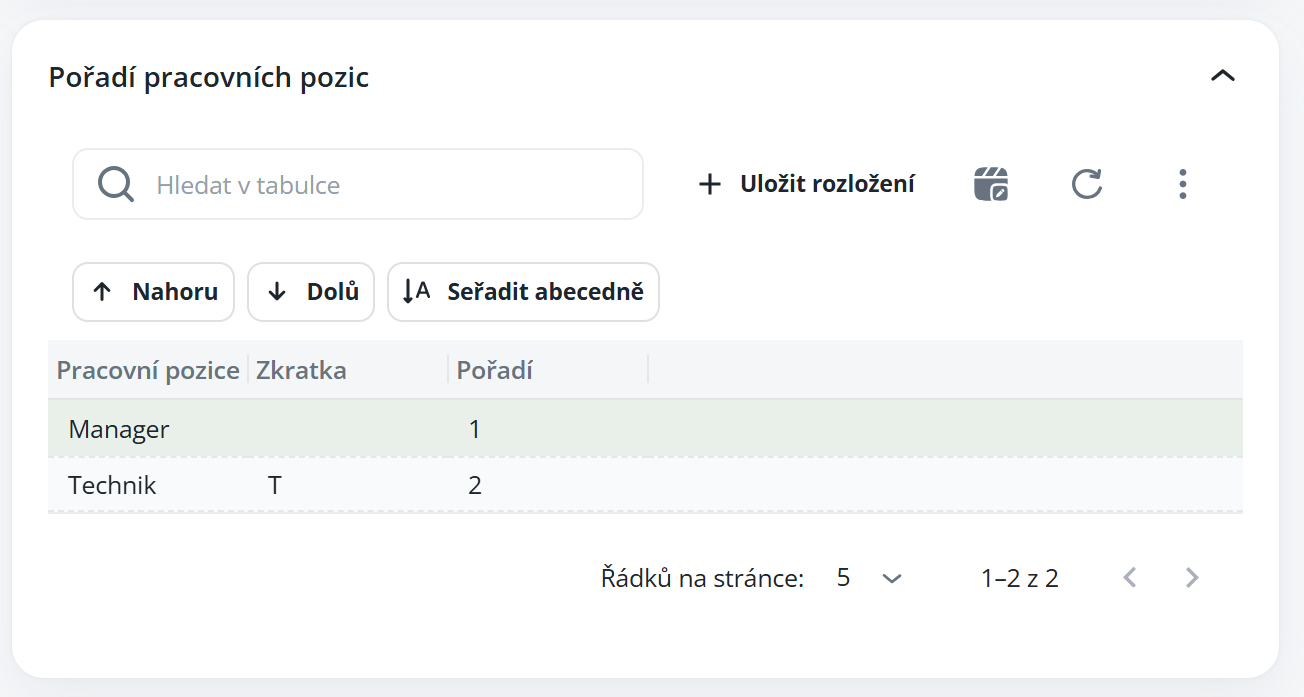1304x697 pixels.
Task: Go to the next page
Action: (x=1192, y=577)
